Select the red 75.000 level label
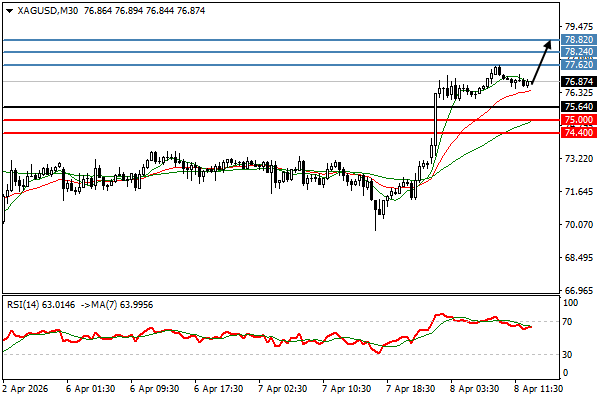 click(x=578, y=120)
